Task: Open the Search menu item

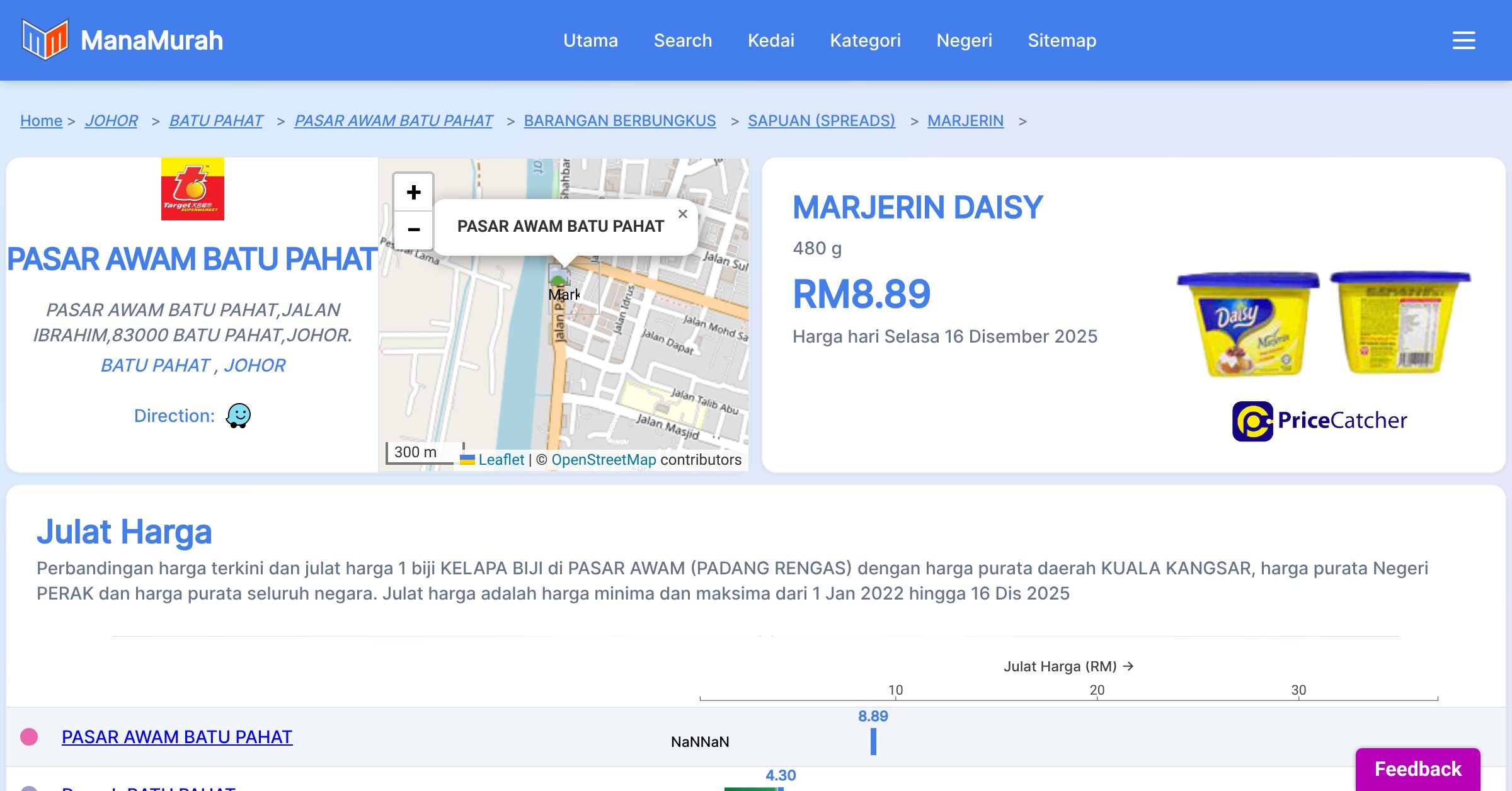Action: coord(682,40)
